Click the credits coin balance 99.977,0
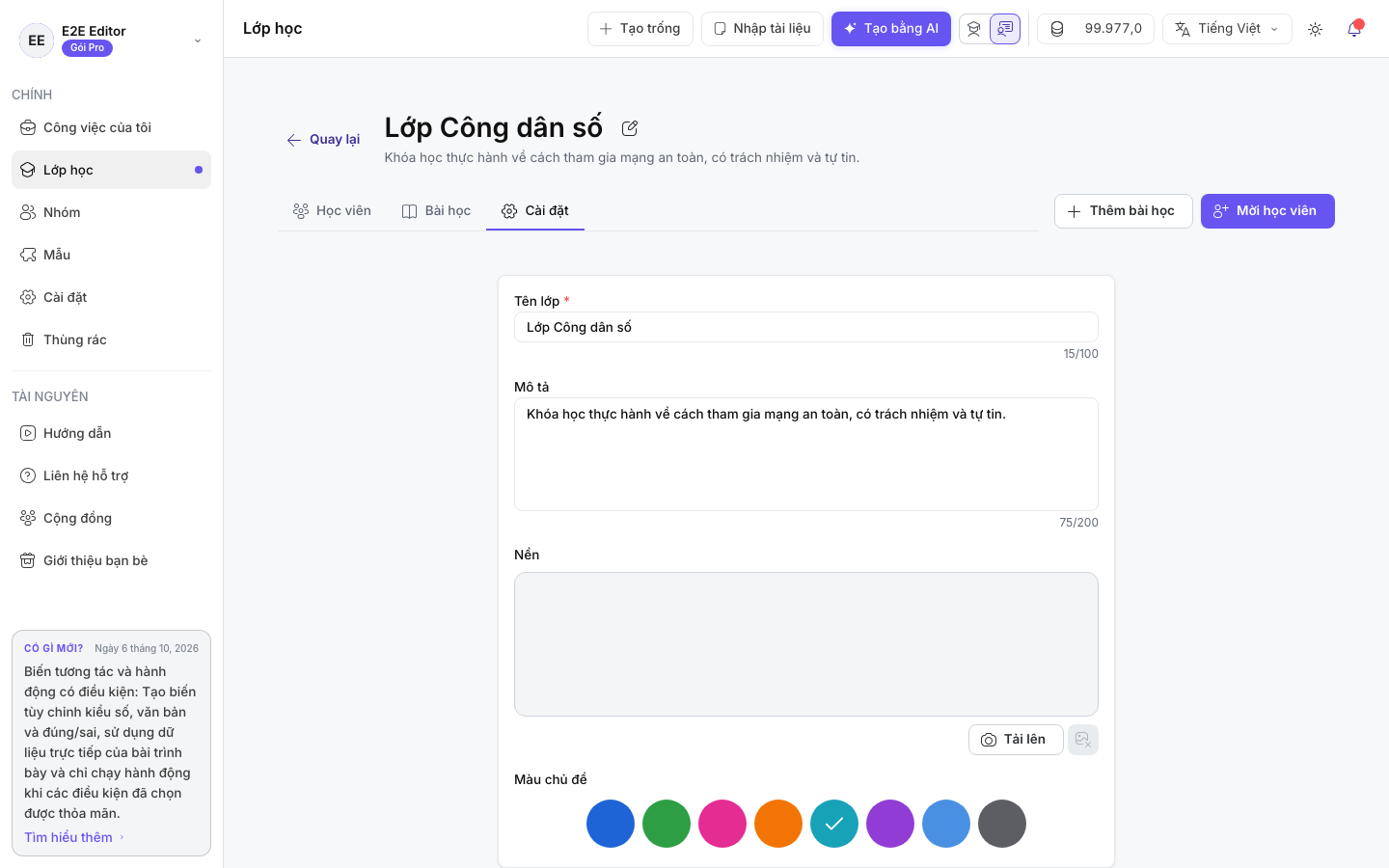This screenshot has height=868, width=1389. (1096, 29)
